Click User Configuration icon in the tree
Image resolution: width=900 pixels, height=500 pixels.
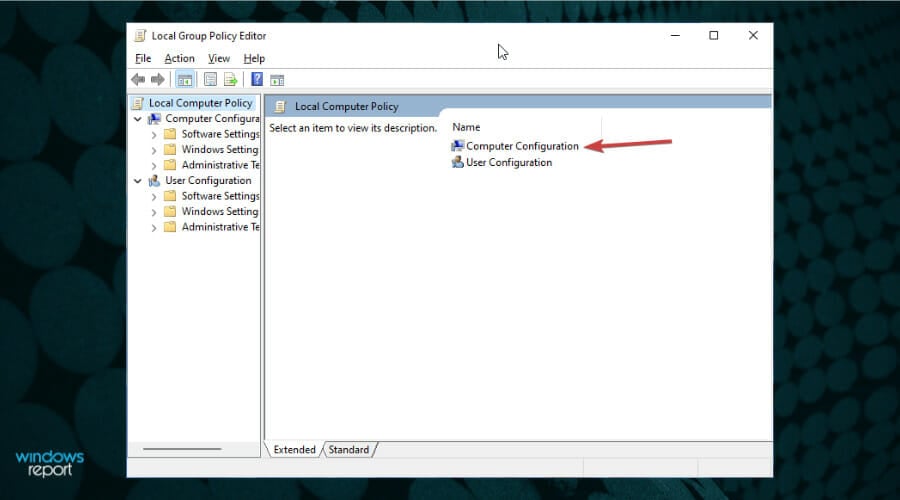pos(154,181)
